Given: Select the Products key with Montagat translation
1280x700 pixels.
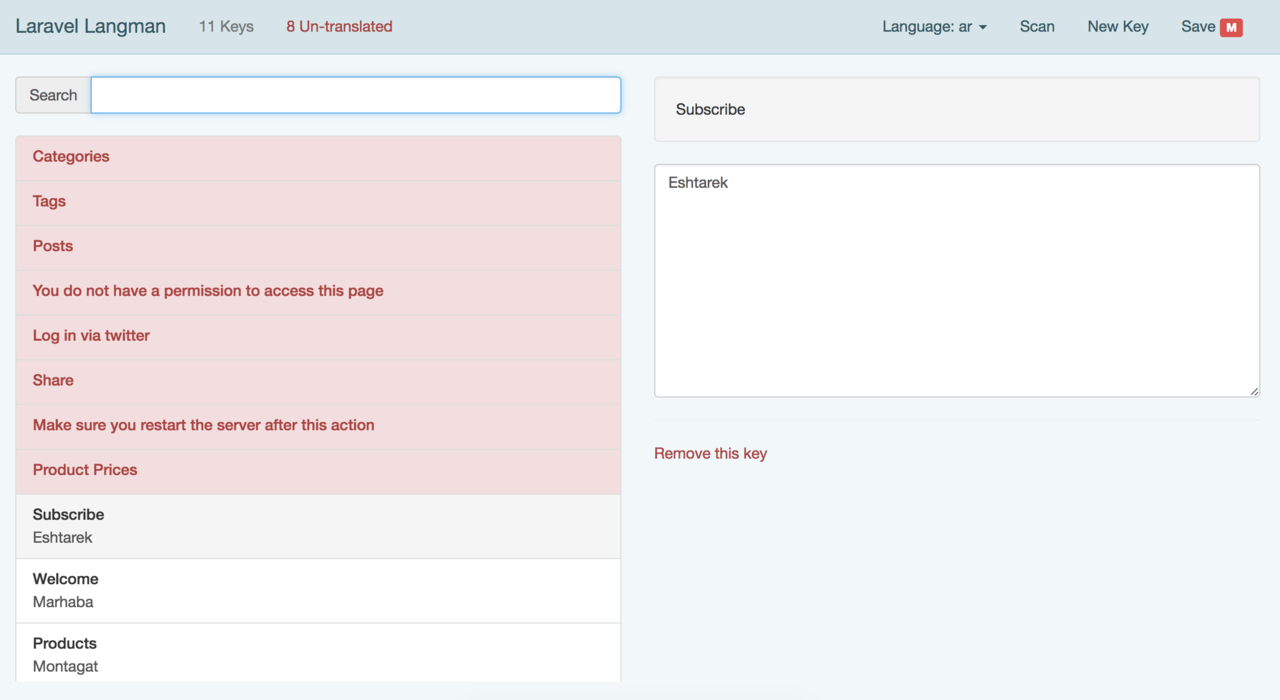Looking at the screenshot, I should click(x=318, y=655).
